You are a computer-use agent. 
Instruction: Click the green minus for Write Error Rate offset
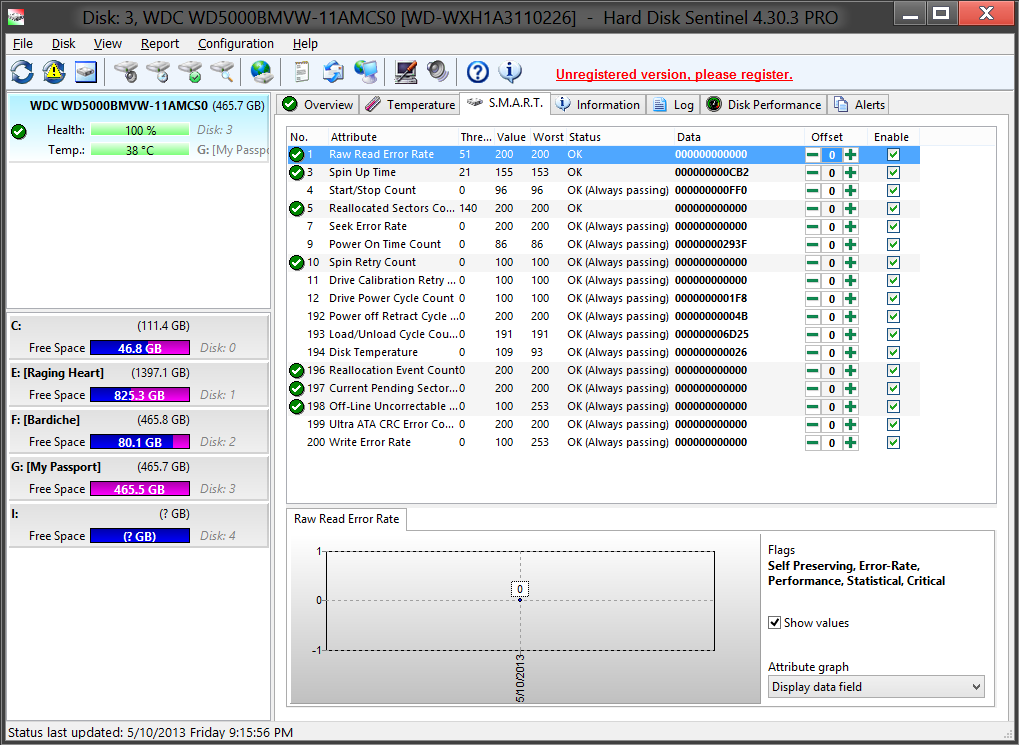pyautogui.click(x=812, y=443)
